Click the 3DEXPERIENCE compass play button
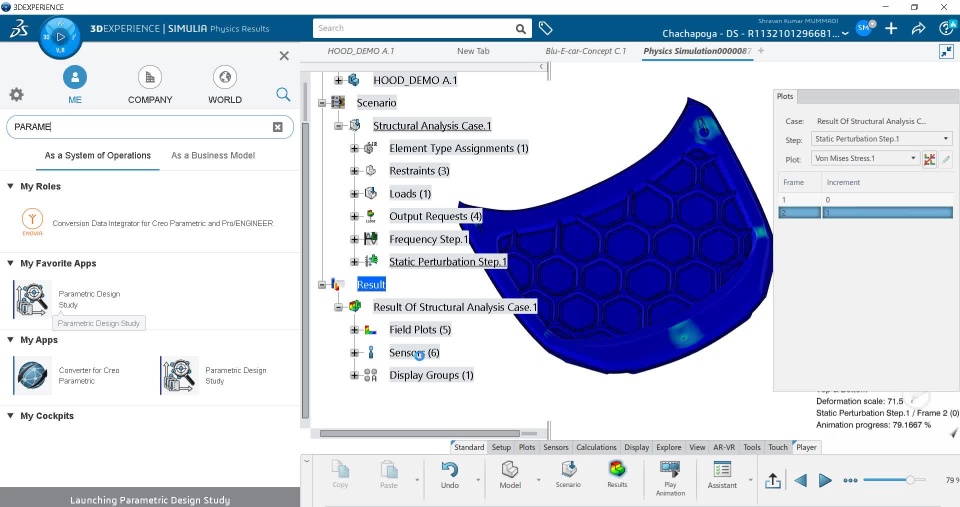 (x=60, y=37)
